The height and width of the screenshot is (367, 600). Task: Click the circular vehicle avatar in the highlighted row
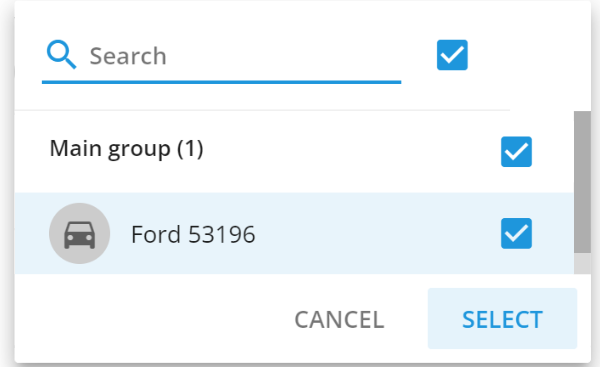point(80,233)
